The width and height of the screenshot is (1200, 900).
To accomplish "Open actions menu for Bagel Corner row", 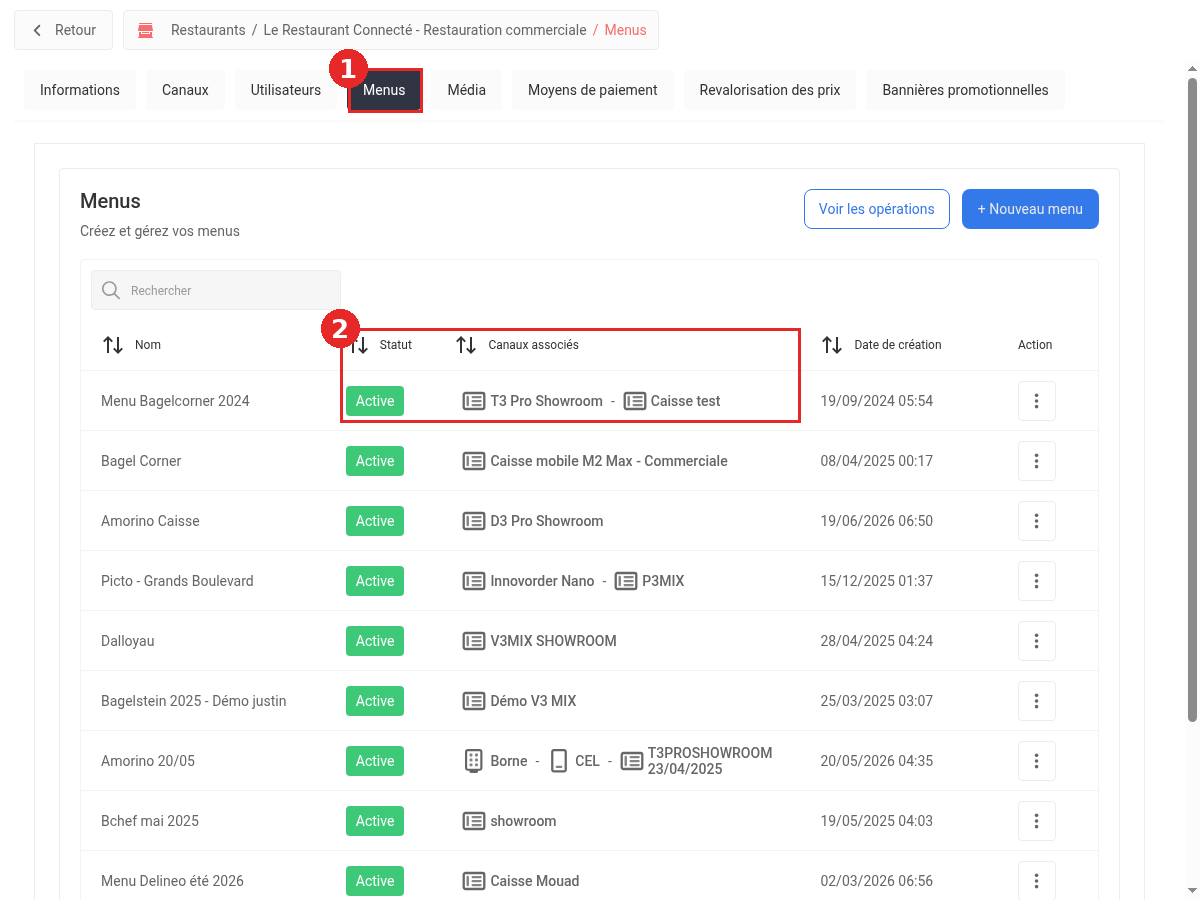I will 1037,461.
